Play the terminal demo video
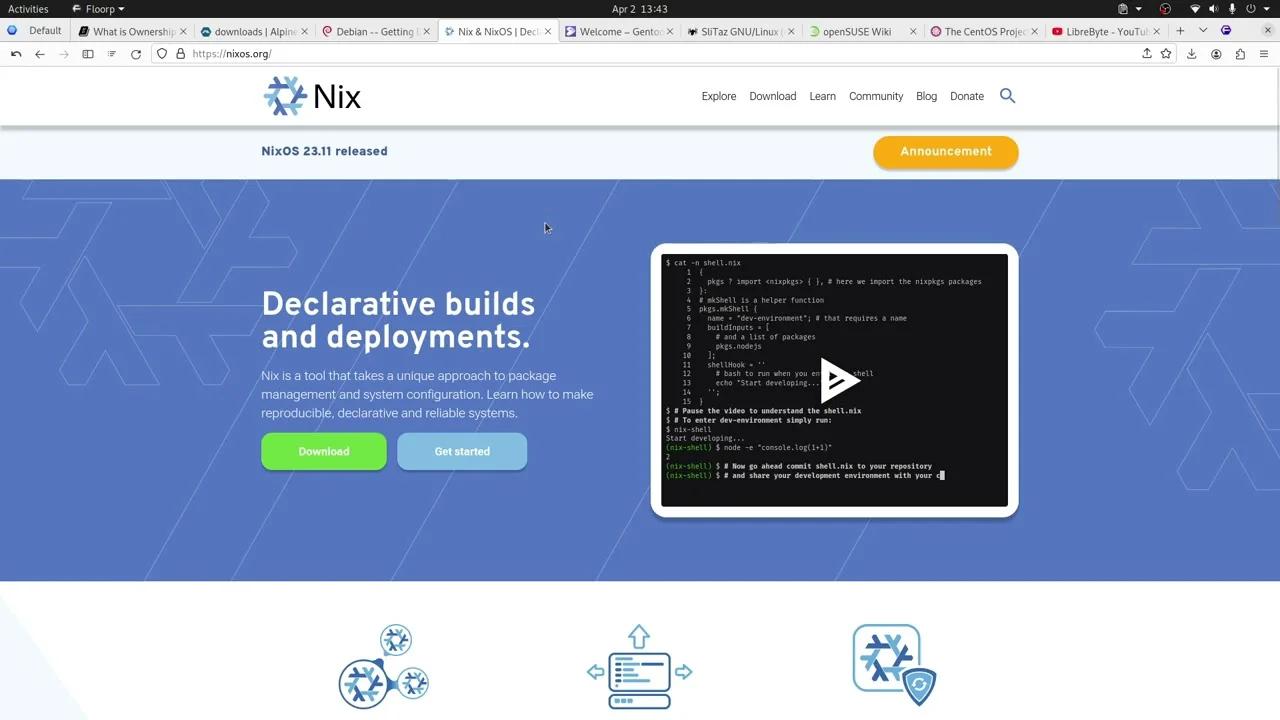Screen dimensions: 1280x720 click(838, 380)
